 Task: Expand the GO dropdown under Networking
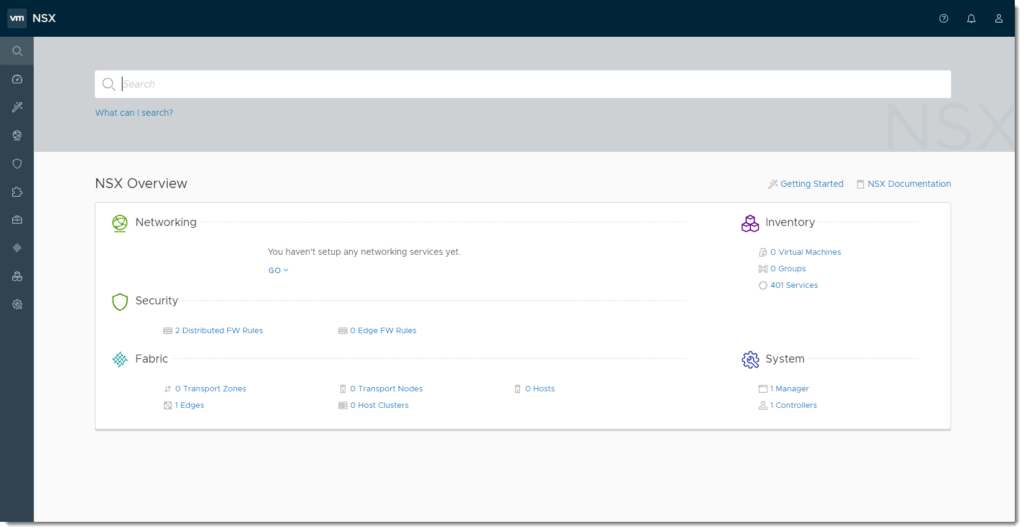tap(278, 270)
